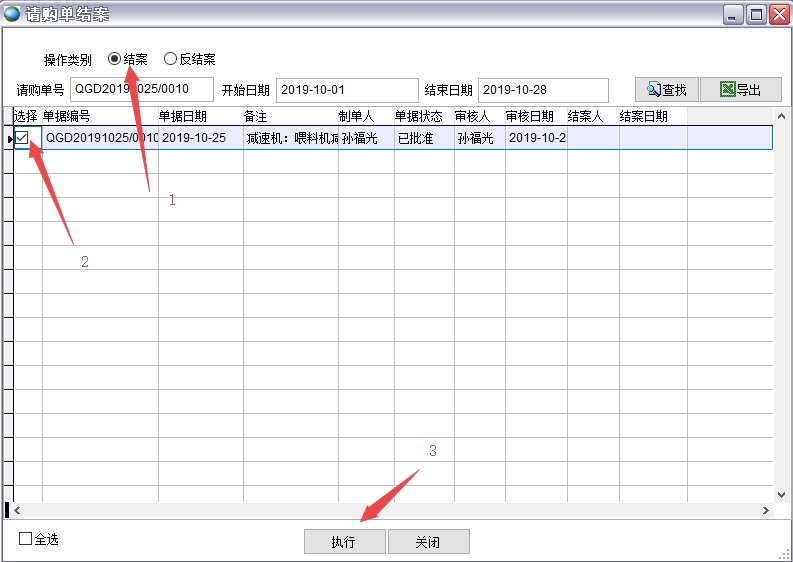Enable the 全选 checkbox
Viewport: 793px width, 562px height.
pyautogui.click(x=26, y=539)
